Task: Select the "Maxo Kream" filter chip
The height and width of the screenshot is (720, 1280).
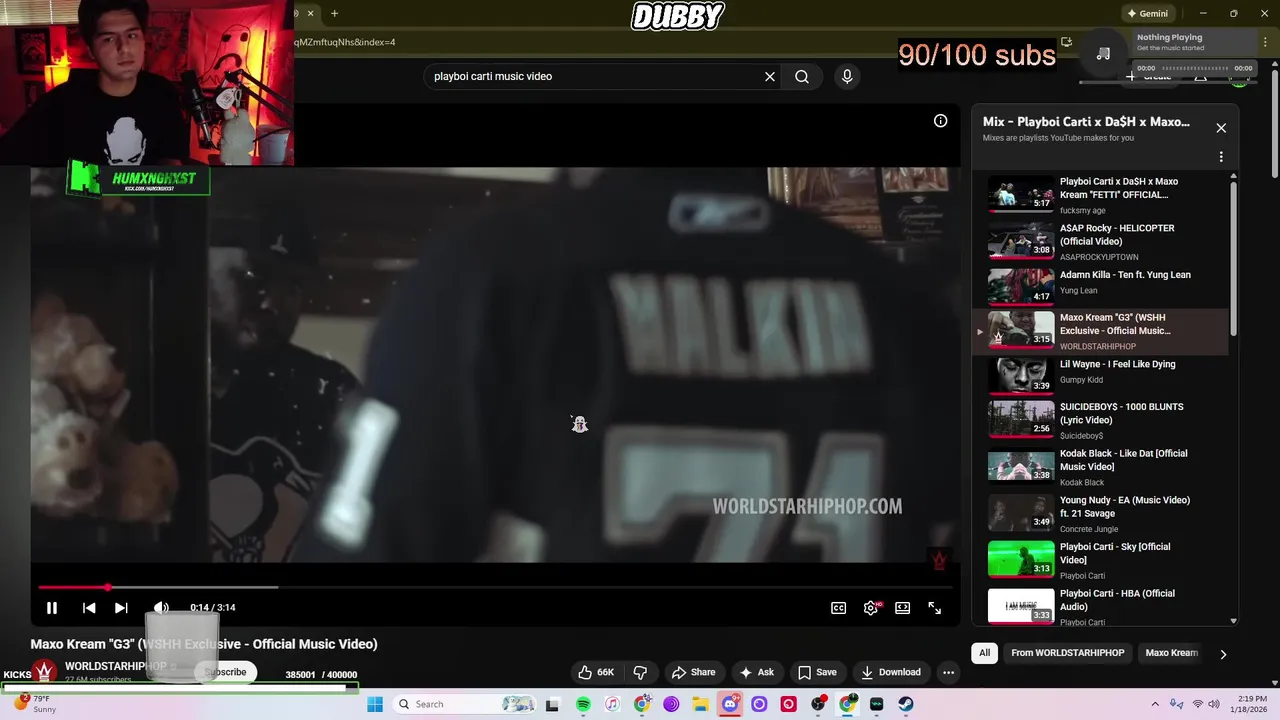Action: click(x=1171, y=653)
